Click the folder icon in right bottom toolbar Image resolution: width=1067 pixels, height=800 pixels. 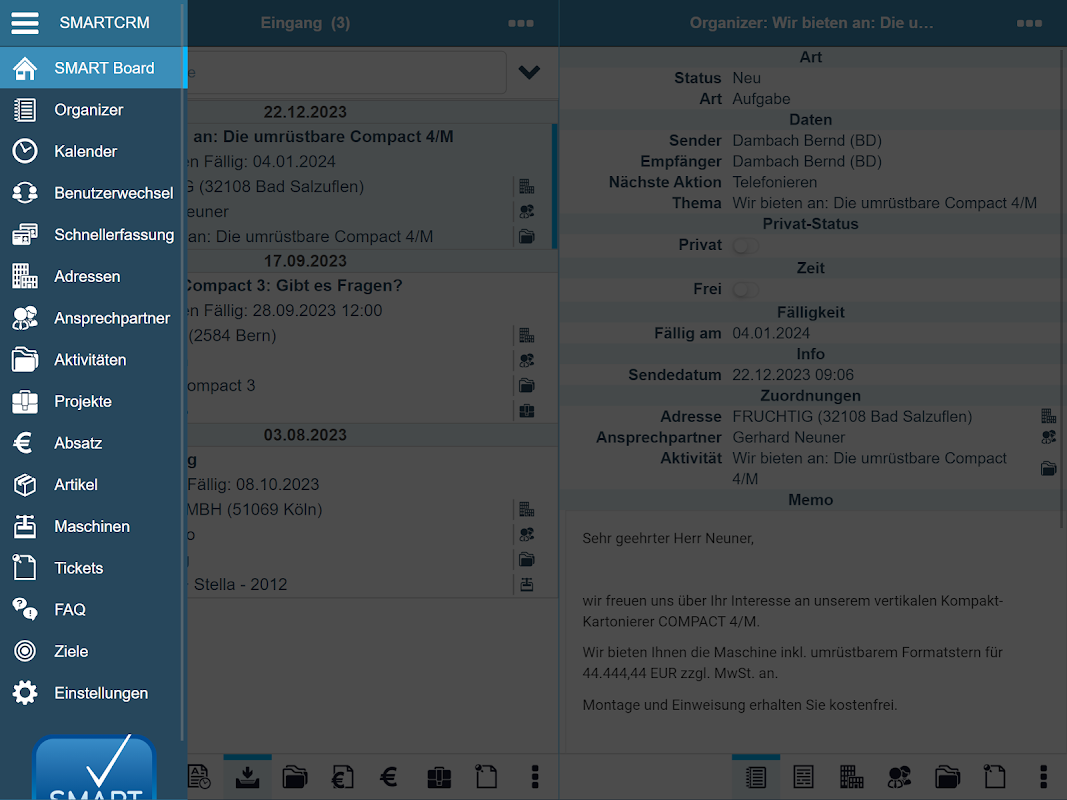(x=947, y=777)
